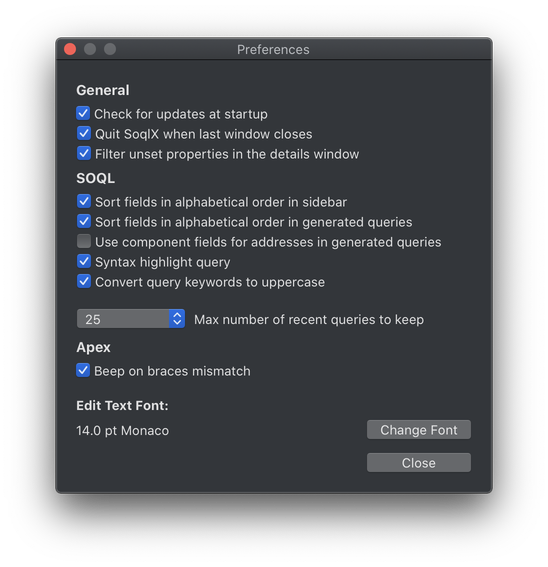
Task: Click the 14.0 pt Monaco font label
Action: tap(122, 431)
